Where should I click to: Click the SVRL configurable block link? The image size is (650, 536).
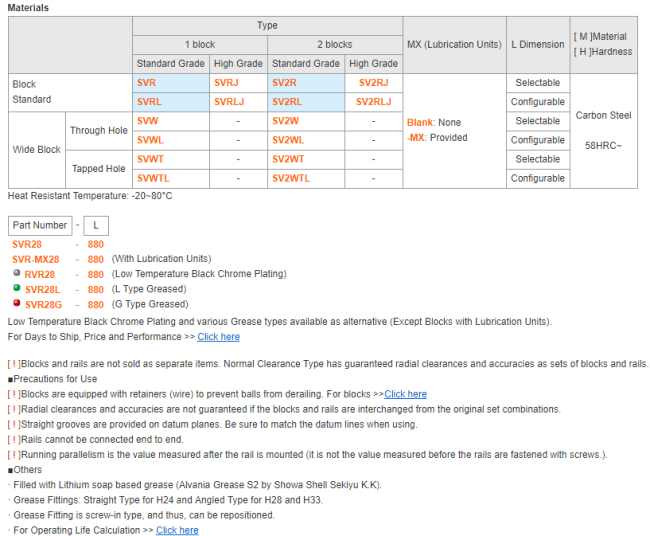[149, 102]
